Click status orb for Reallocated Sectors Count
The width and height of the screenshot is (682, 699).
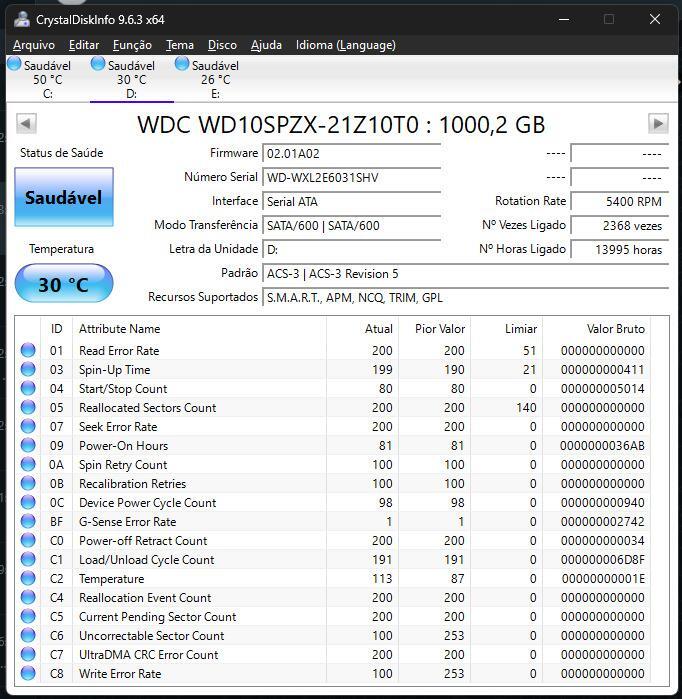[28, 407]
